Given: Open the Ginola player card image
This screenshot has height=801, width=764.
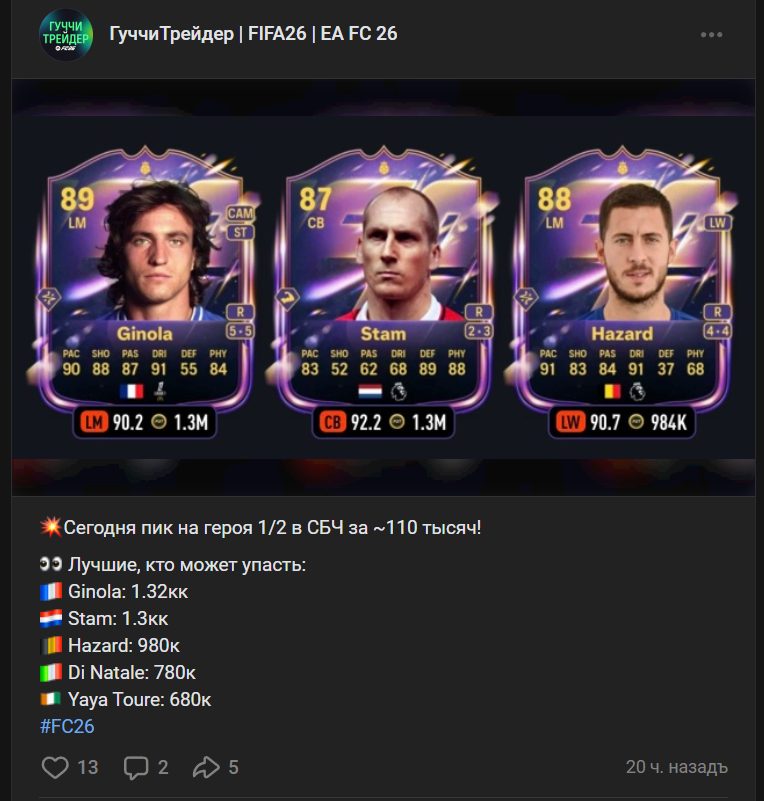Looking at the screenshot, I should [x=145, y=291].
